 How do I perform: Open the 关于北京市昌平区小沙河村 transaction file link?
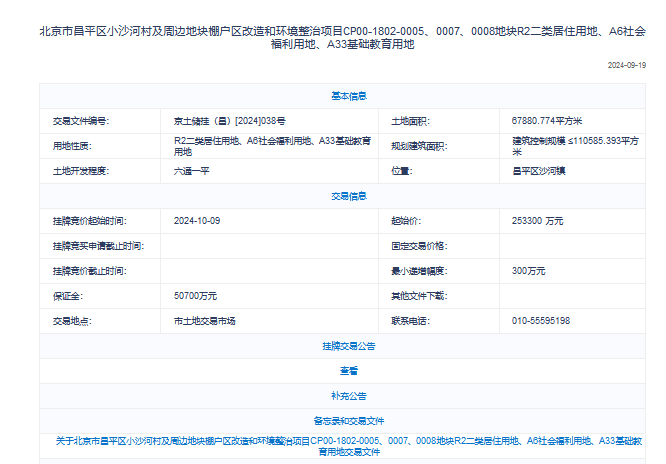pos(348,446)
